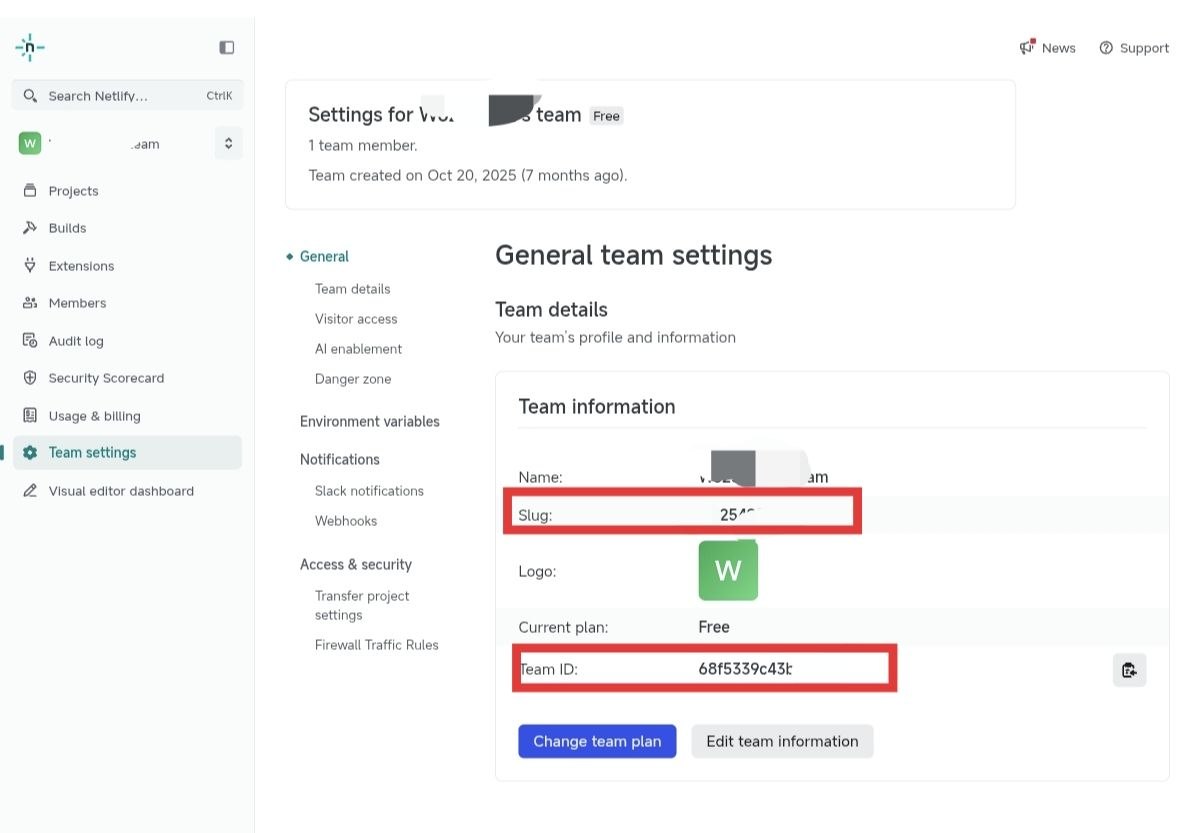
Task: Click the Team settings gear icon
Action: (30, 453)
